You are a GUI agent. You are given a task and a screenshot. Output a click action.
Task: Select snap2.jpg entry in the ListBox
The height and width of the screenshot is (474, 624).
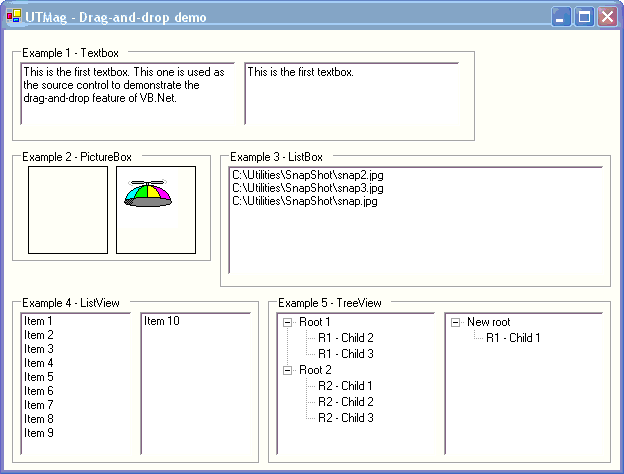(x=307, y=174)
